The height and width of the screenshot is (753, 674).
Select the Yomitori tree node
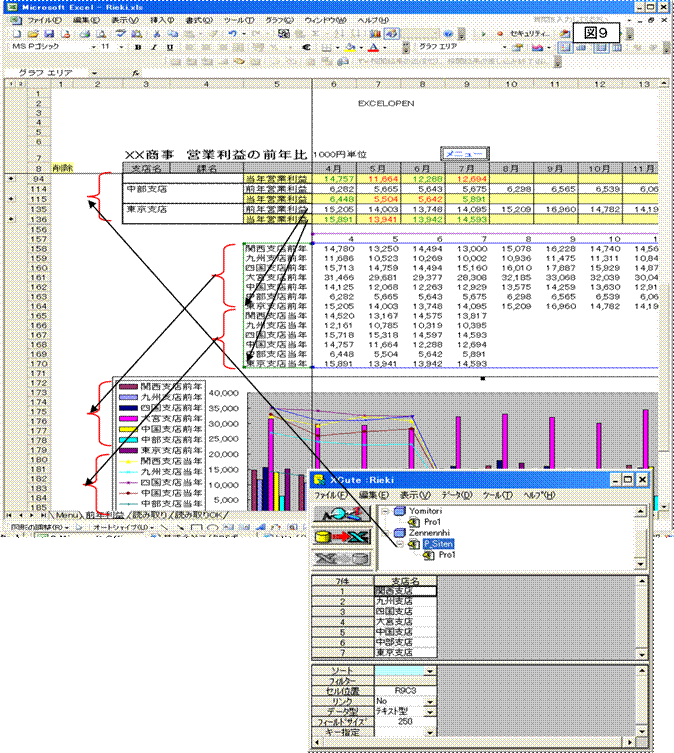coord(425,511)
